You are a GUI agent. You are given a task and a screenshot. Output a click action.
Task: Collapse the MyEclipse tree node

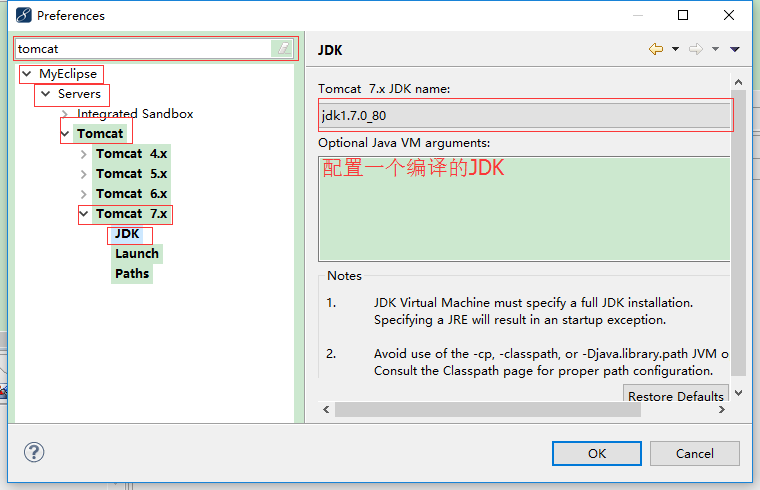[x=27, y=74]
